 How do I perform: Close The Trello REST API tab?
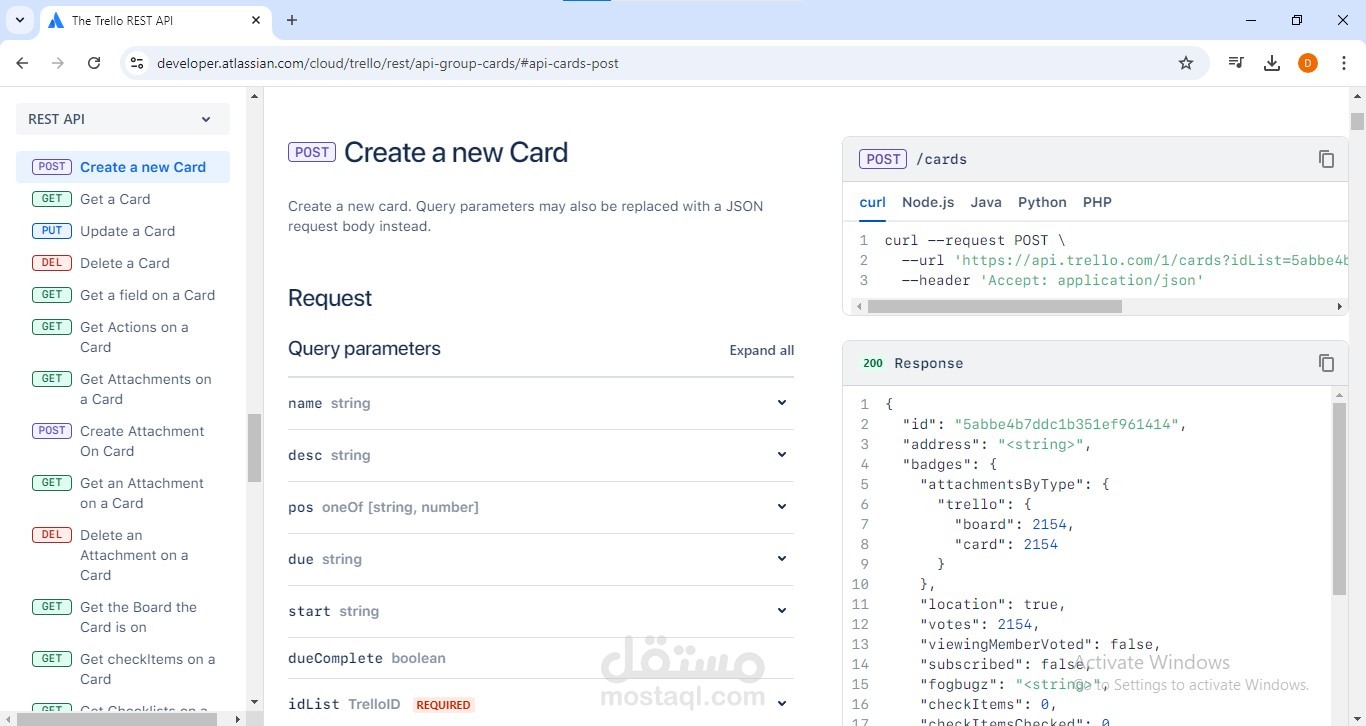[x=257, y=20]
